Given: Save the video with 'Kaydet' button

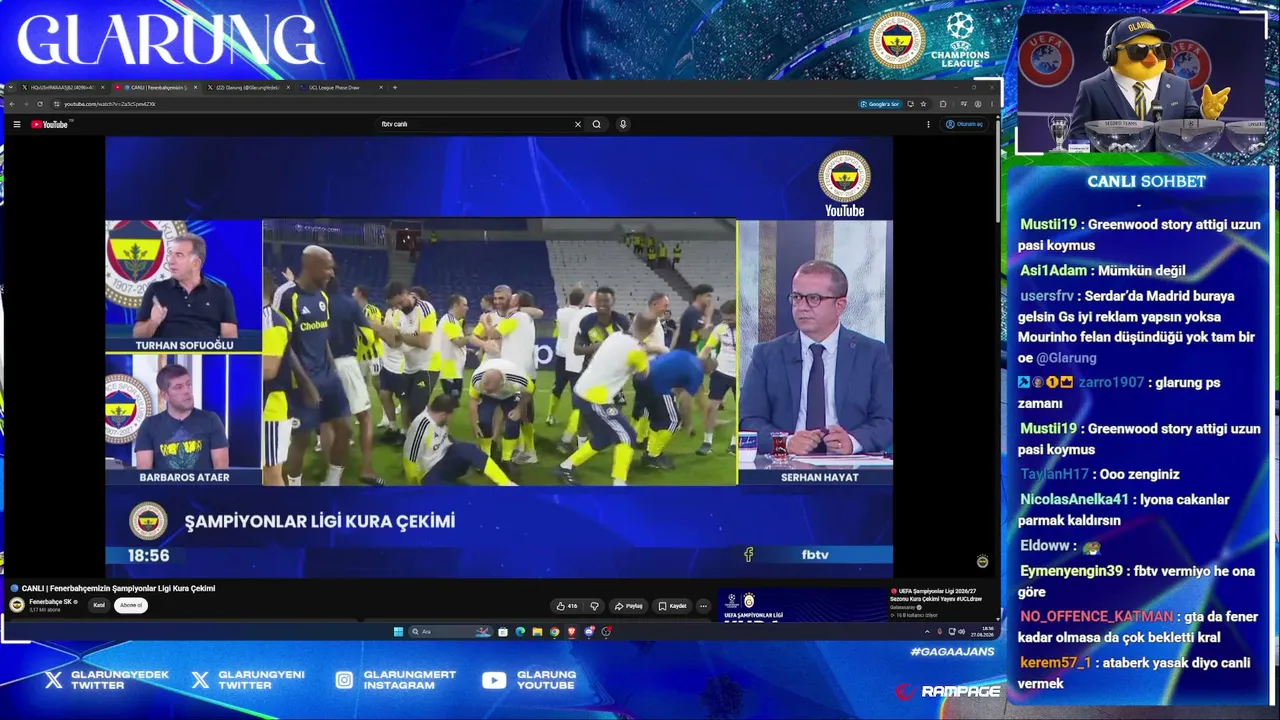Looking at the screenshot, I should coord(673,606).
